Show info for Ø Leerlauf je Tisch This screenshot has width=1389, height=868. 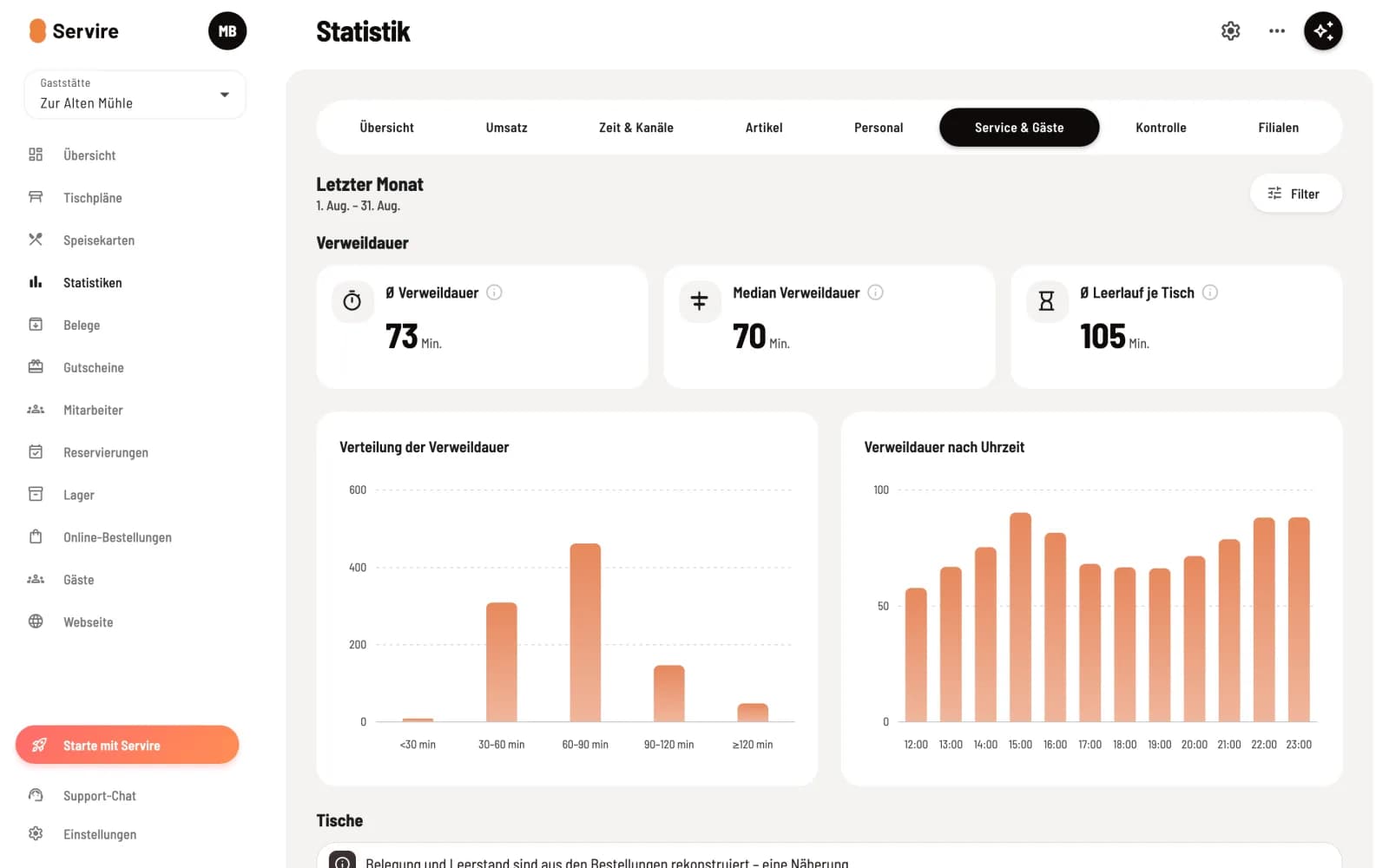coord(1210,293)
